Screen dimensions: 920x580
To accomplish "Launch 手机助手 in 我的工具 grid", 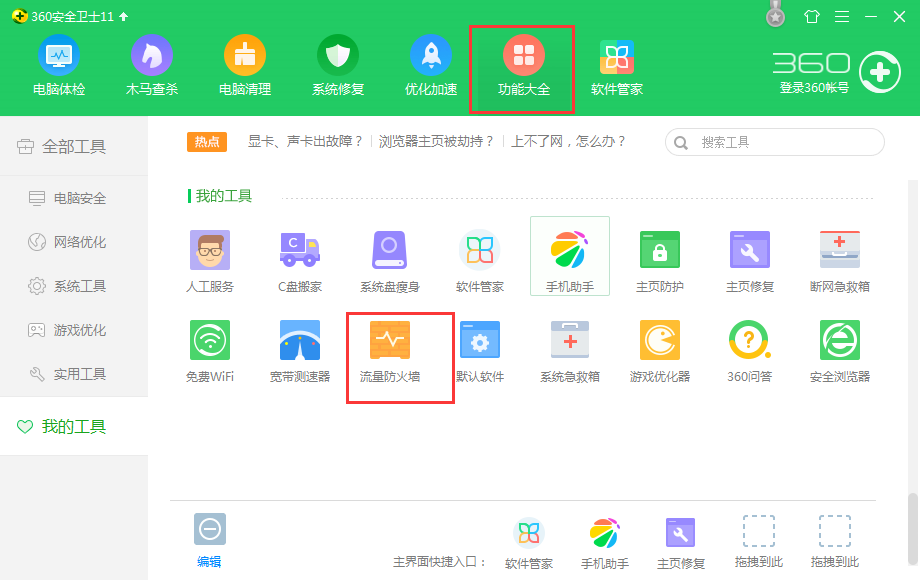I will coord(570,256).
